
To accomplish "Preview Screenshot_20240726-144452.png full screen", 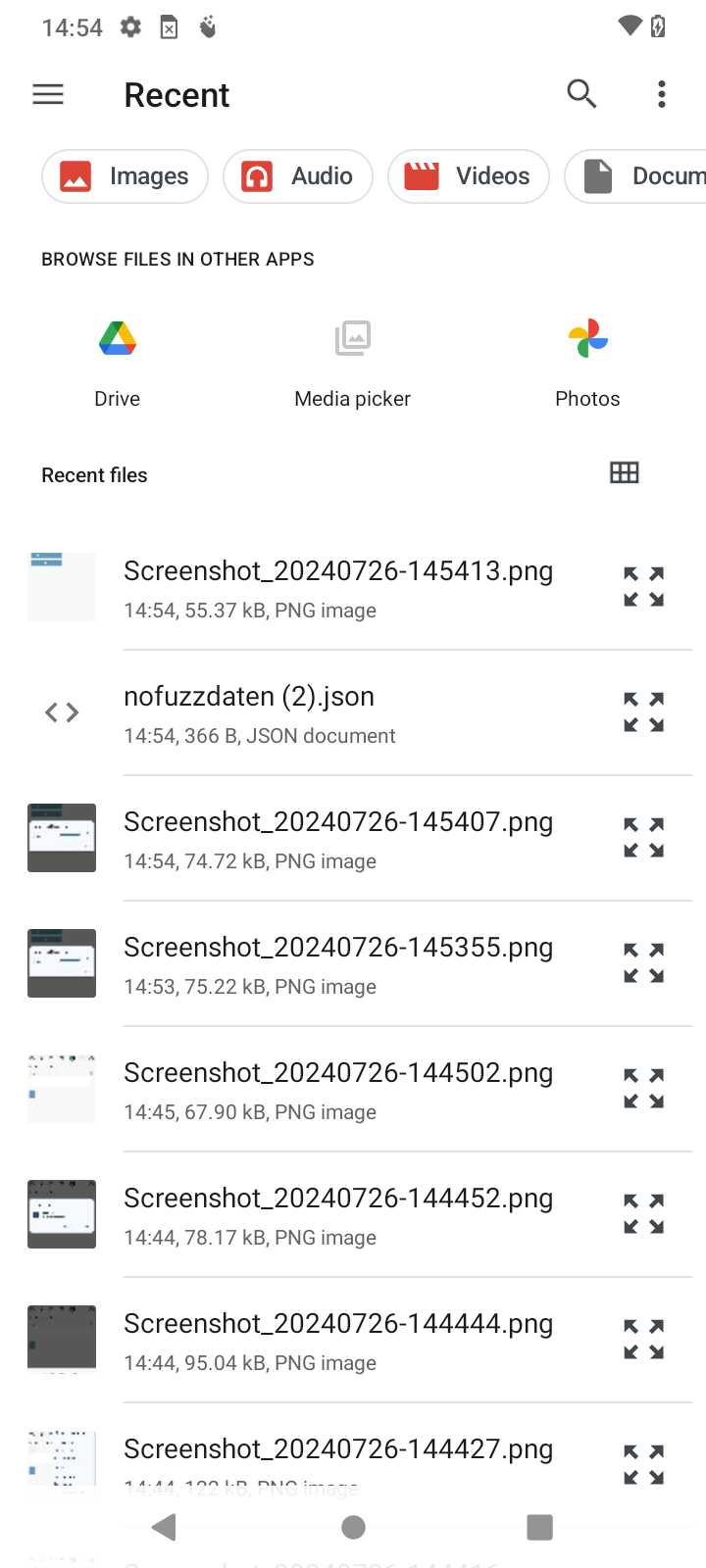I will pos(644,1214).
